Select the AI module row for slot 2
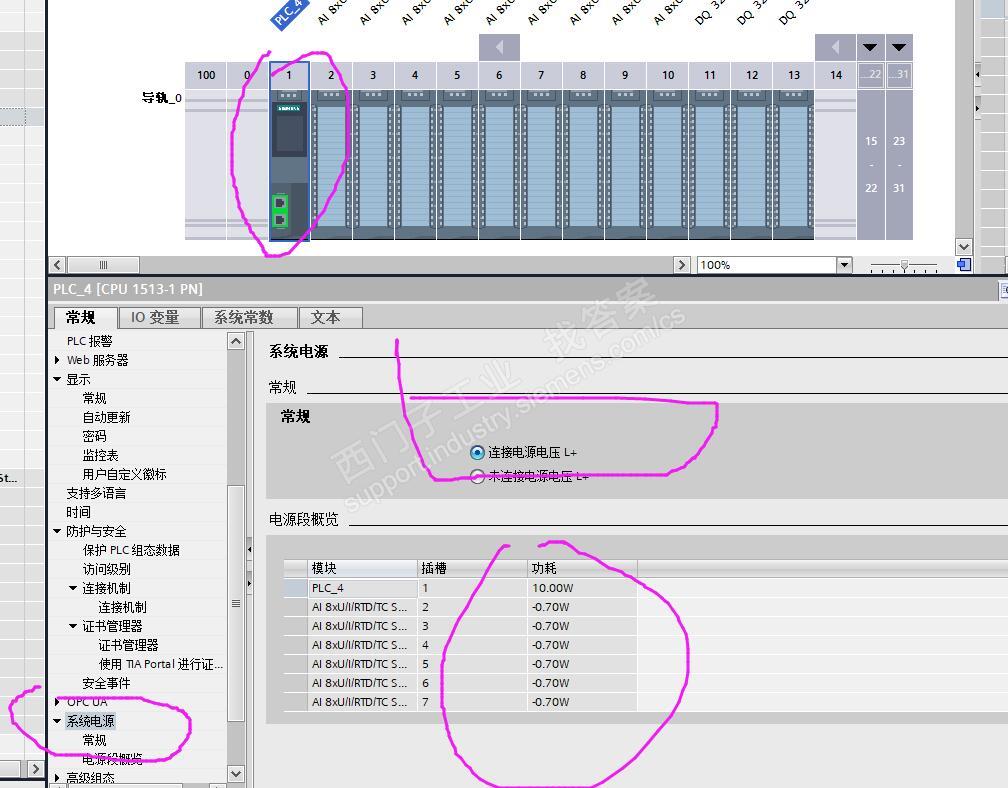Screen dimensions: 1008x788 [x=460, y=607]
